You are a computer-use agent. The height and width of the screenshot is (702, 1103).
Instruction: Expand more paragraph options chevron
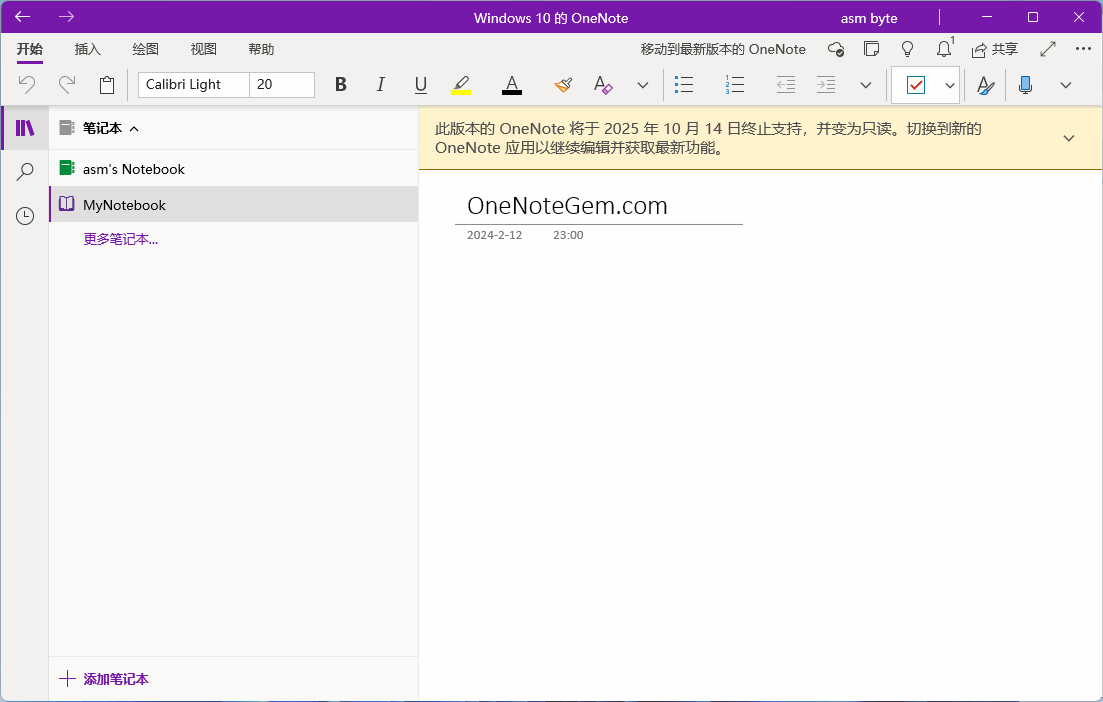click(x=866, y=85)
